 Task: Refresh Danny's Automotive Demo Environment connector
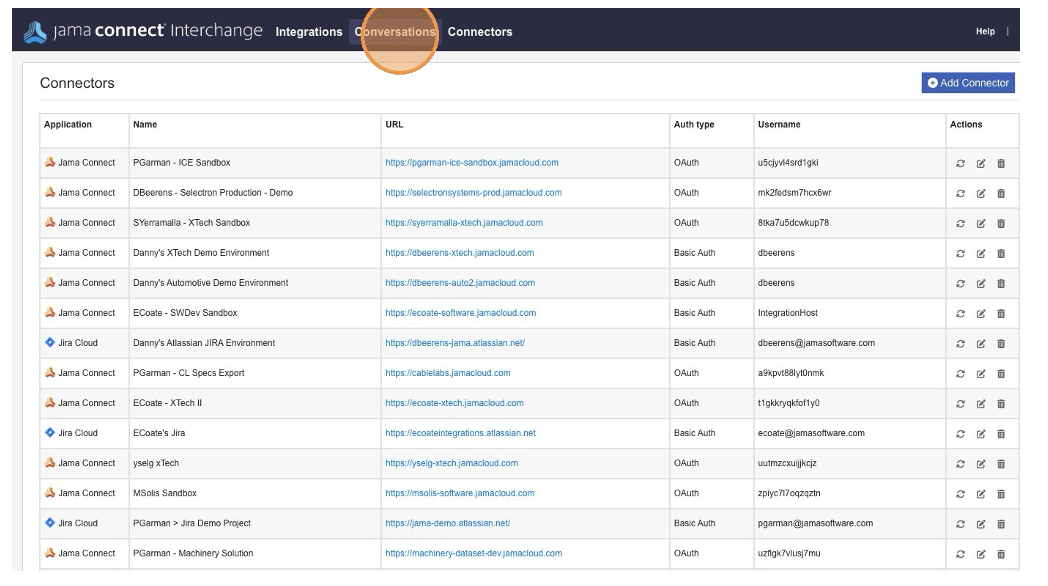pos(960,283)
